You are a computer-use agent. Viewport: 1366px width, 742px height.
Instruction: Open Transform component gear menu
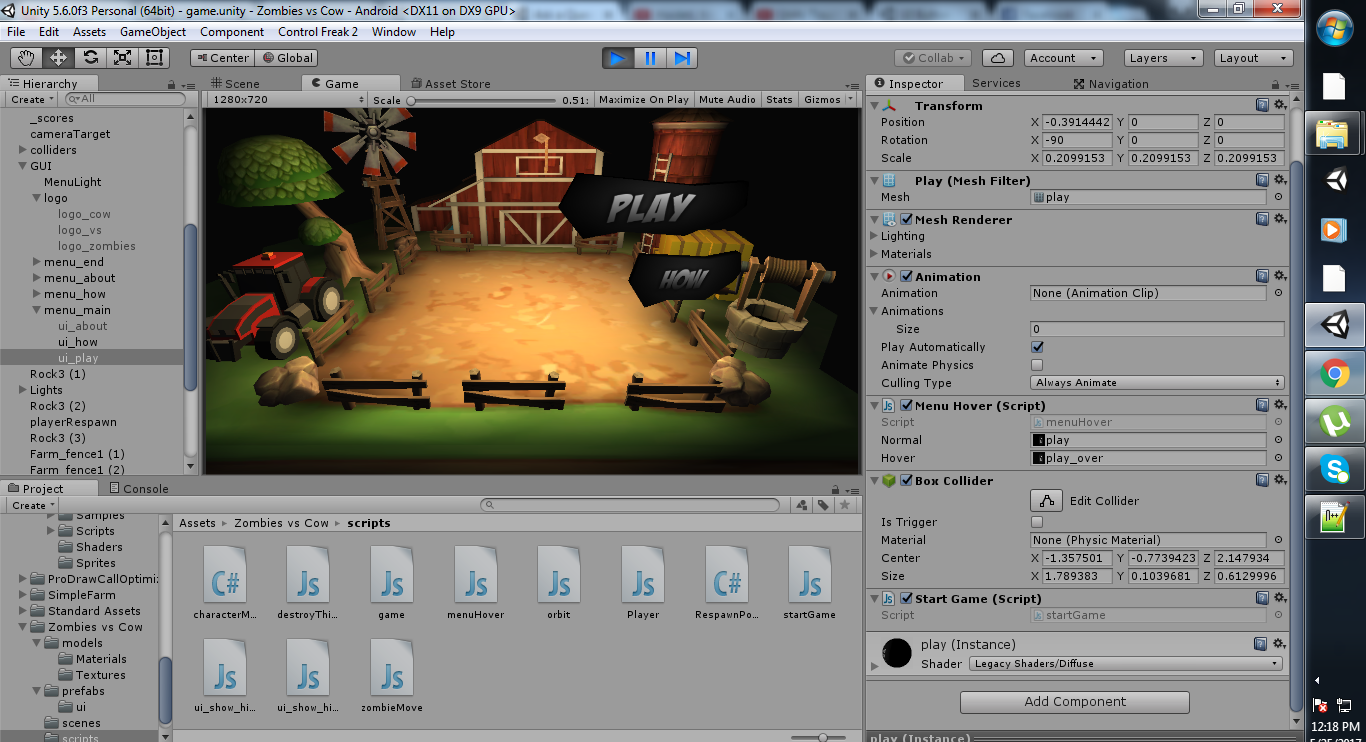click(x=1280, y=105)
